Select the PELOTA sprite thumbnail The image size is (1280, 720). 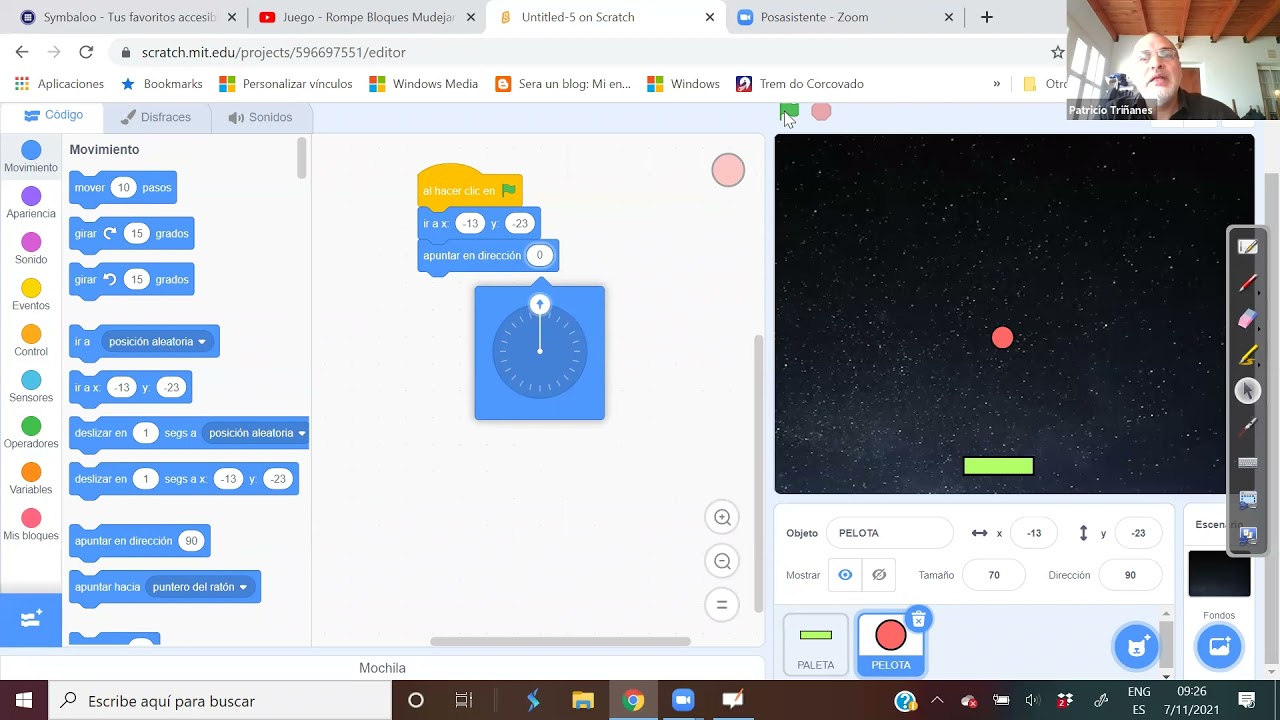(x=890, y=645)
